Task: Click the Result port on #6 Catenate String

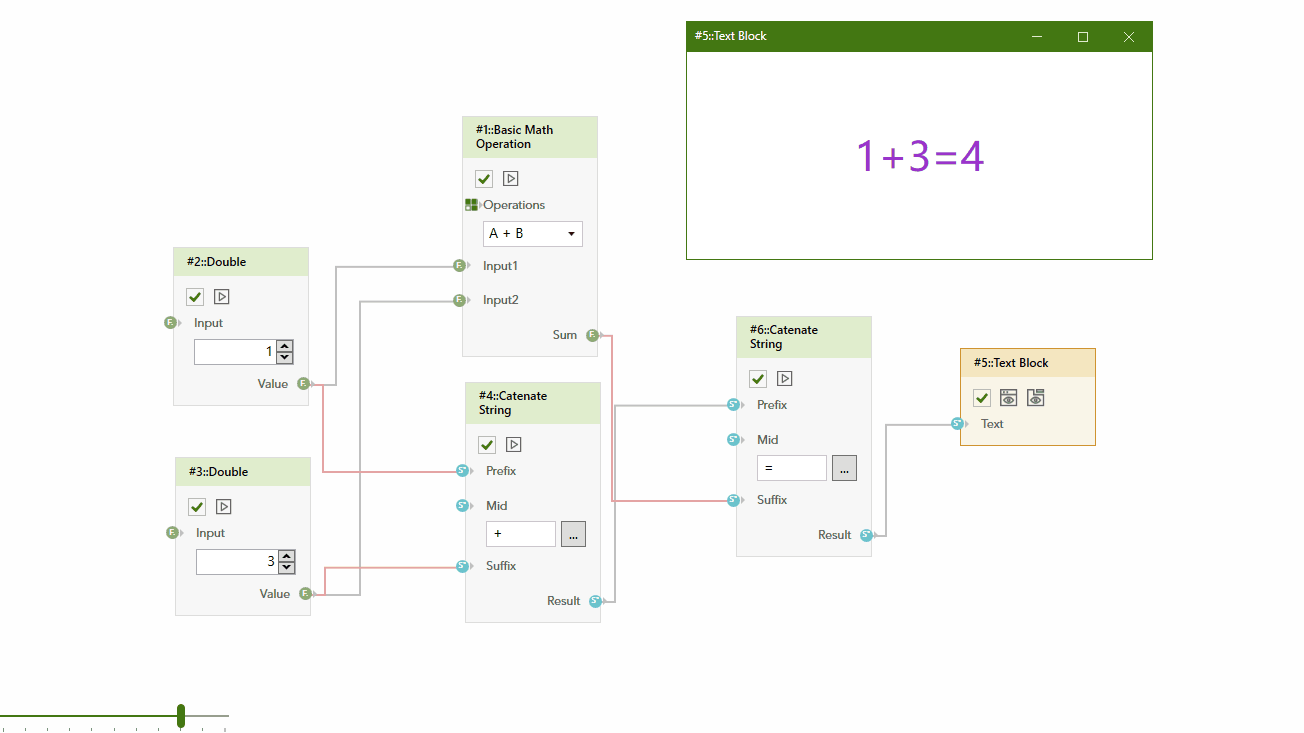Action: coord(866,535)
